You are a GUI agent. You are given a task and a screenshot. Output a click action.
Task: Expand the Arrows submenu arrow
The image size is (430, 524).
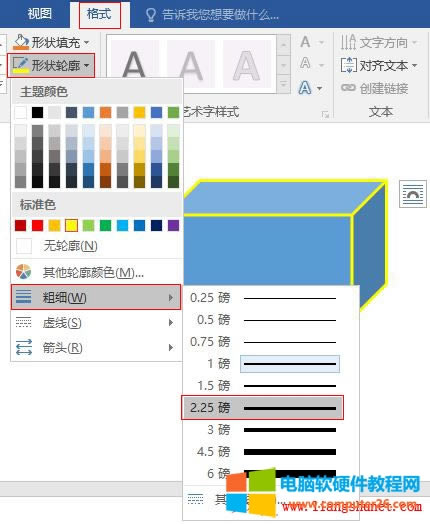(x=171, y=348)
